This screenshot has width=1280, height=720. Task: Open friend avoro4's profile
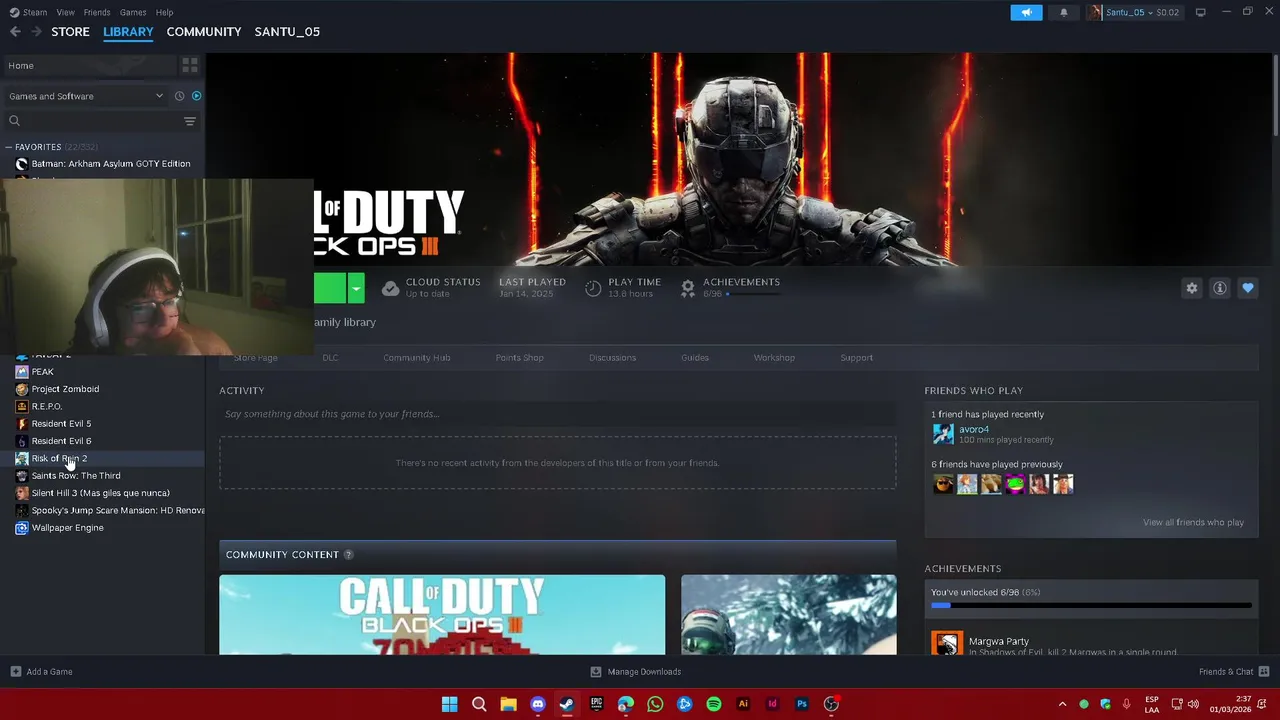click(974, 429)
